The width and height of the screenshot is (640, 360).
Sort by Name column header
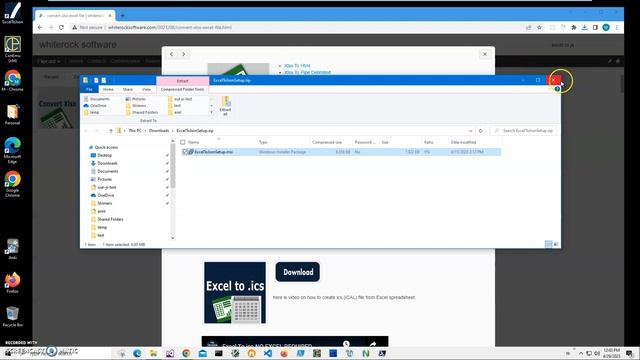pos(193,142)
